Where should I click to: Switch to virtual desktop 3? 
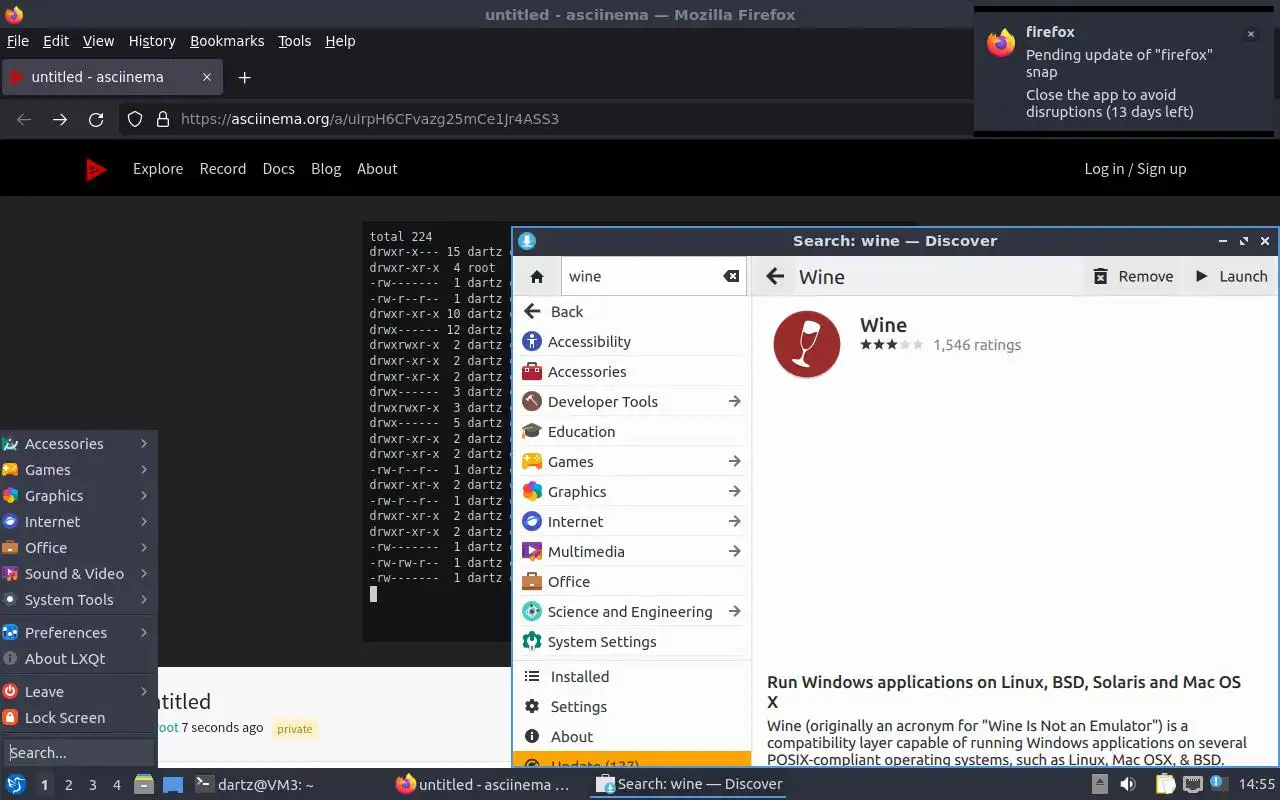[x=93, y=785]
